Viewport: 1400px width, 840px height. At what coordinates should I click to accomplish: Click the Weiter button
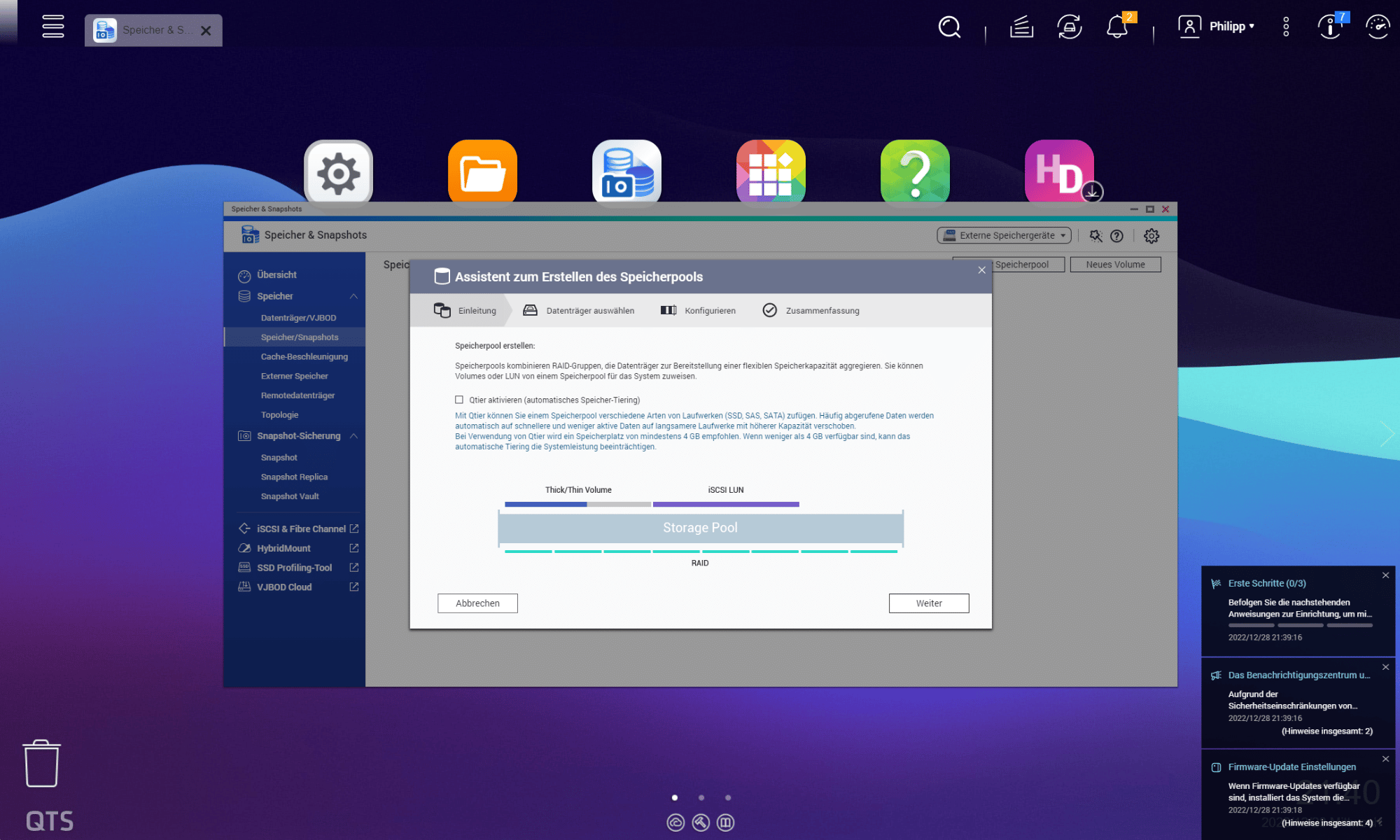(928, 603)
